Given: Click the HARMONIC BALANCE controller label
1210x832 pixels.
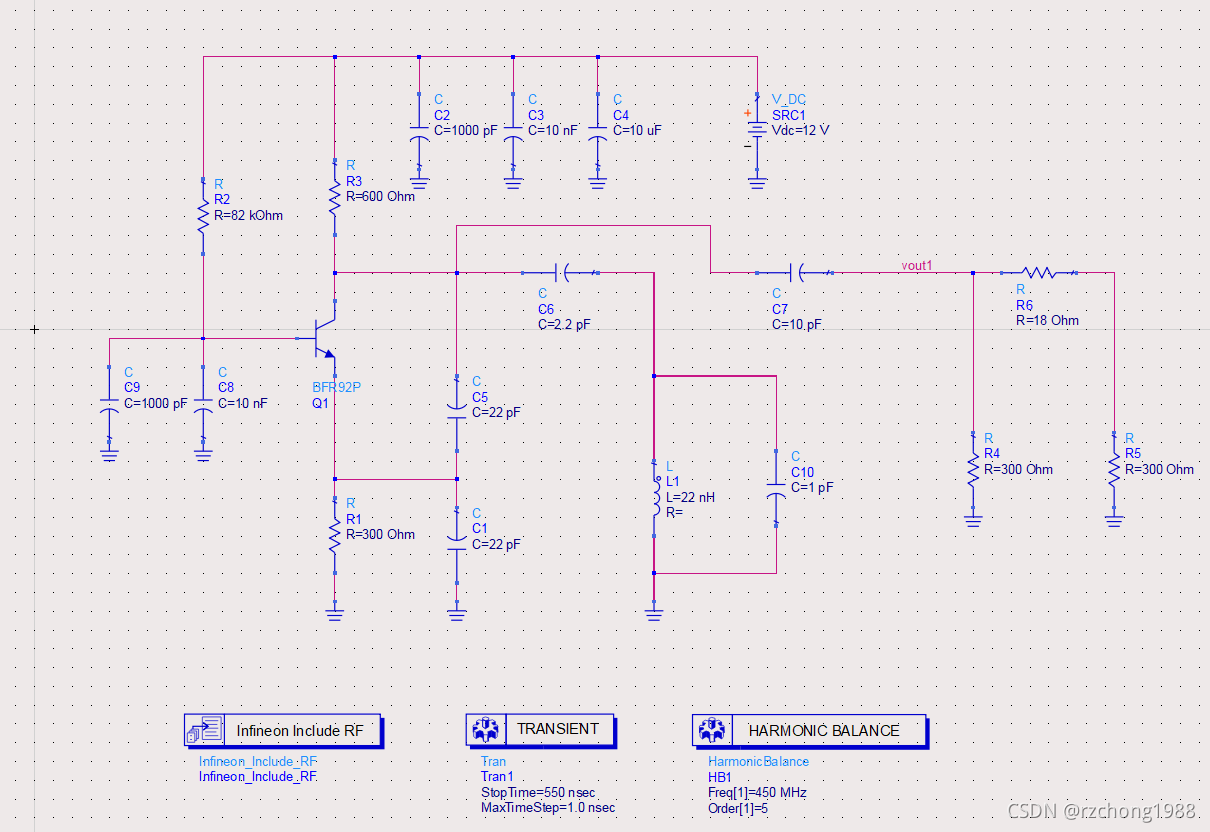Looking at the screenshot, I should point(824,731).
